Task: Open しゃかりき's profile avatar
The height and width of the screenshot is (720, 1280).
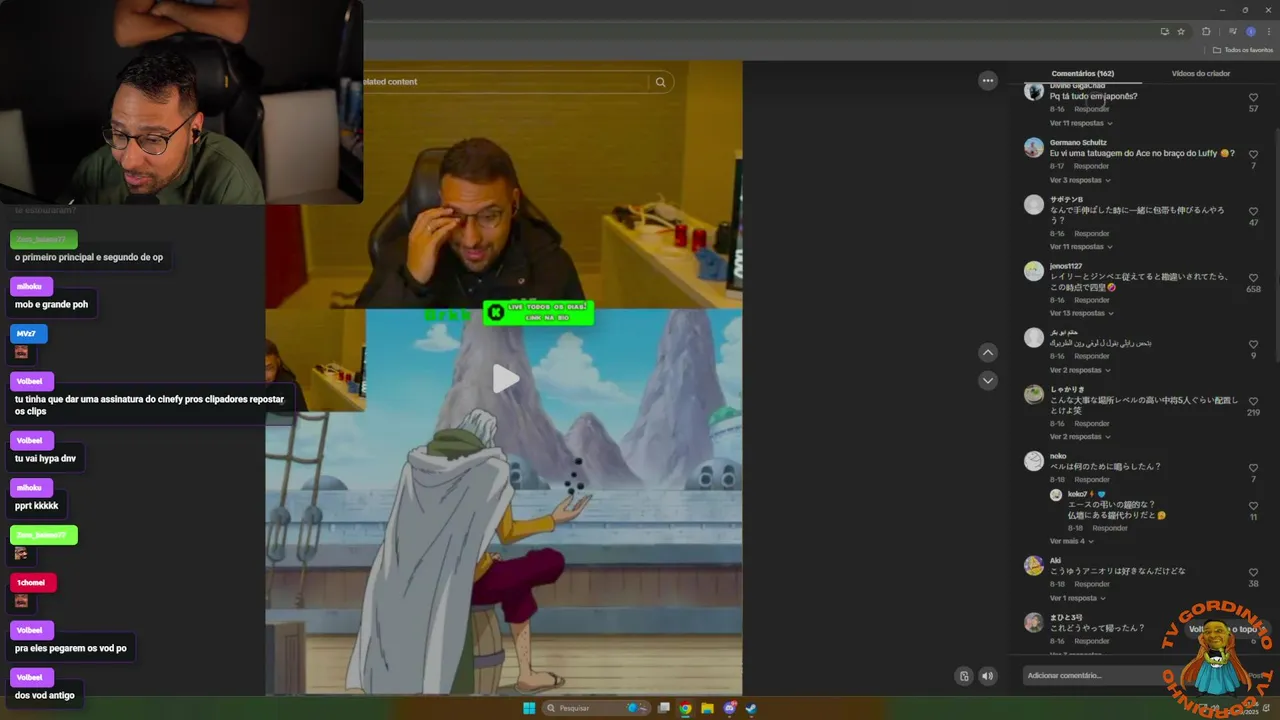Action: [x=1034, y=395]
